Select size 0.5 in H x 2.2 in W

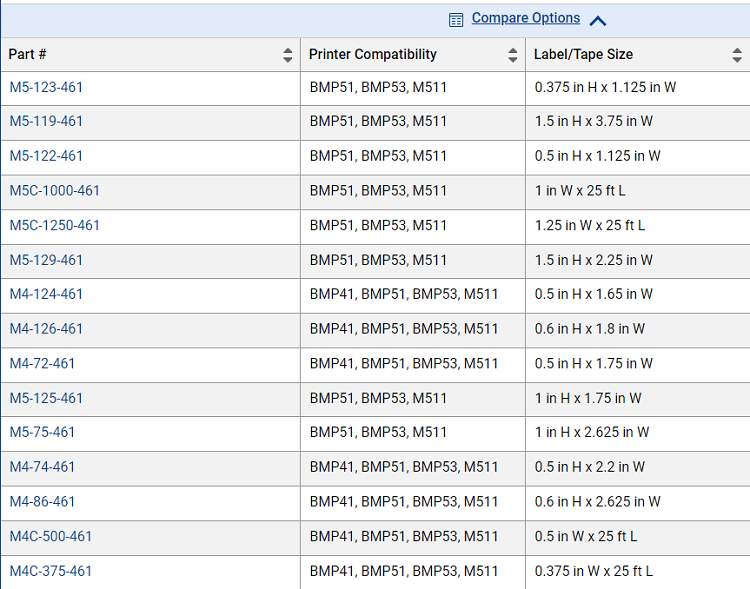pyautogui.click(x=590, y=467)
